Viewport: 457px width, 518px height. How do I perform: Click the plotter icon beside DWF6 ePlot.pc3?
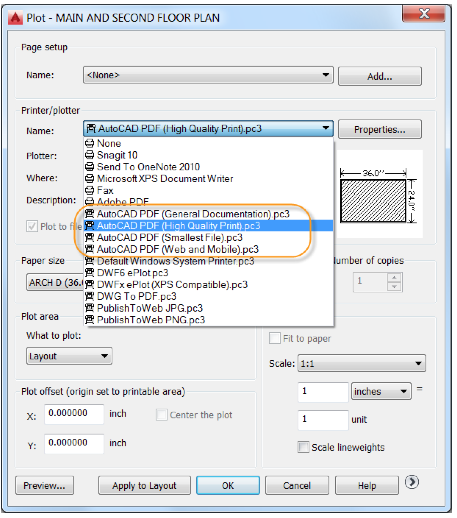coord(89,272)
